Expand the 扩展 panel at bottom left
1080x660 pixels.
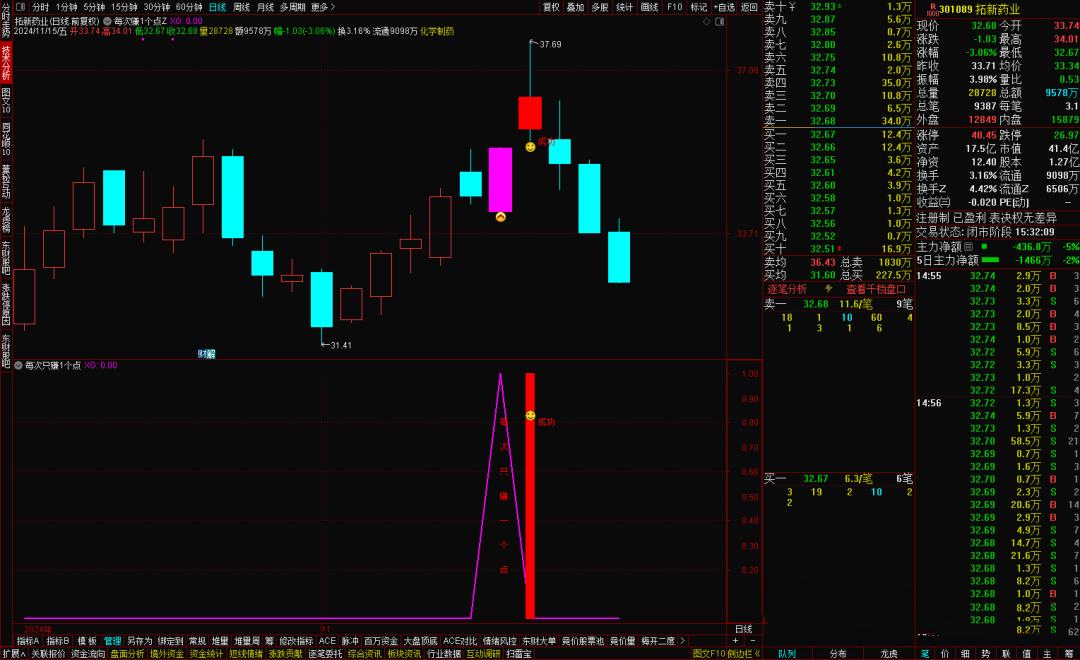click(12, 653)
